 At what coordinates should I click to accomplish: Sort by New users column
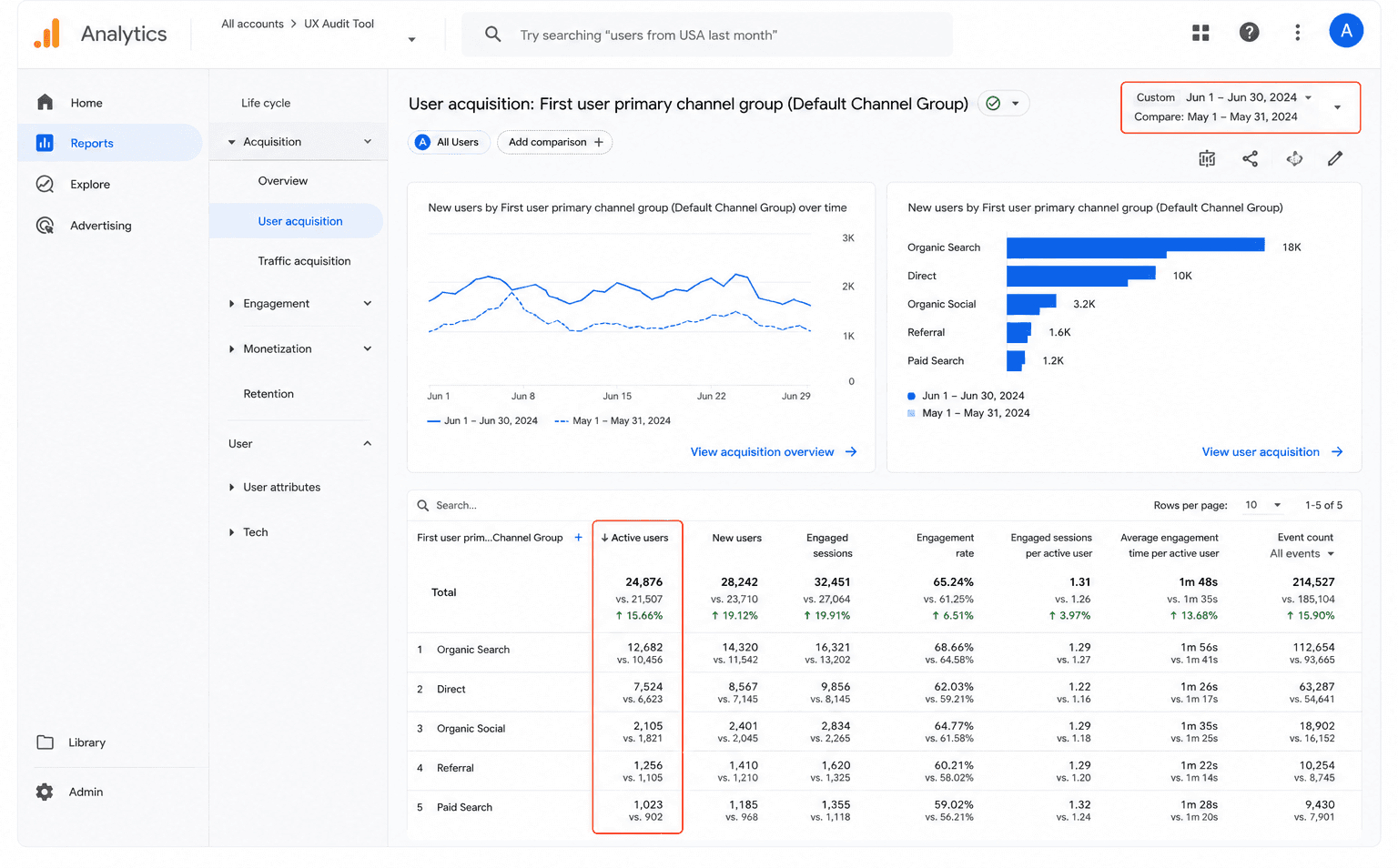(x=736, y=538)
